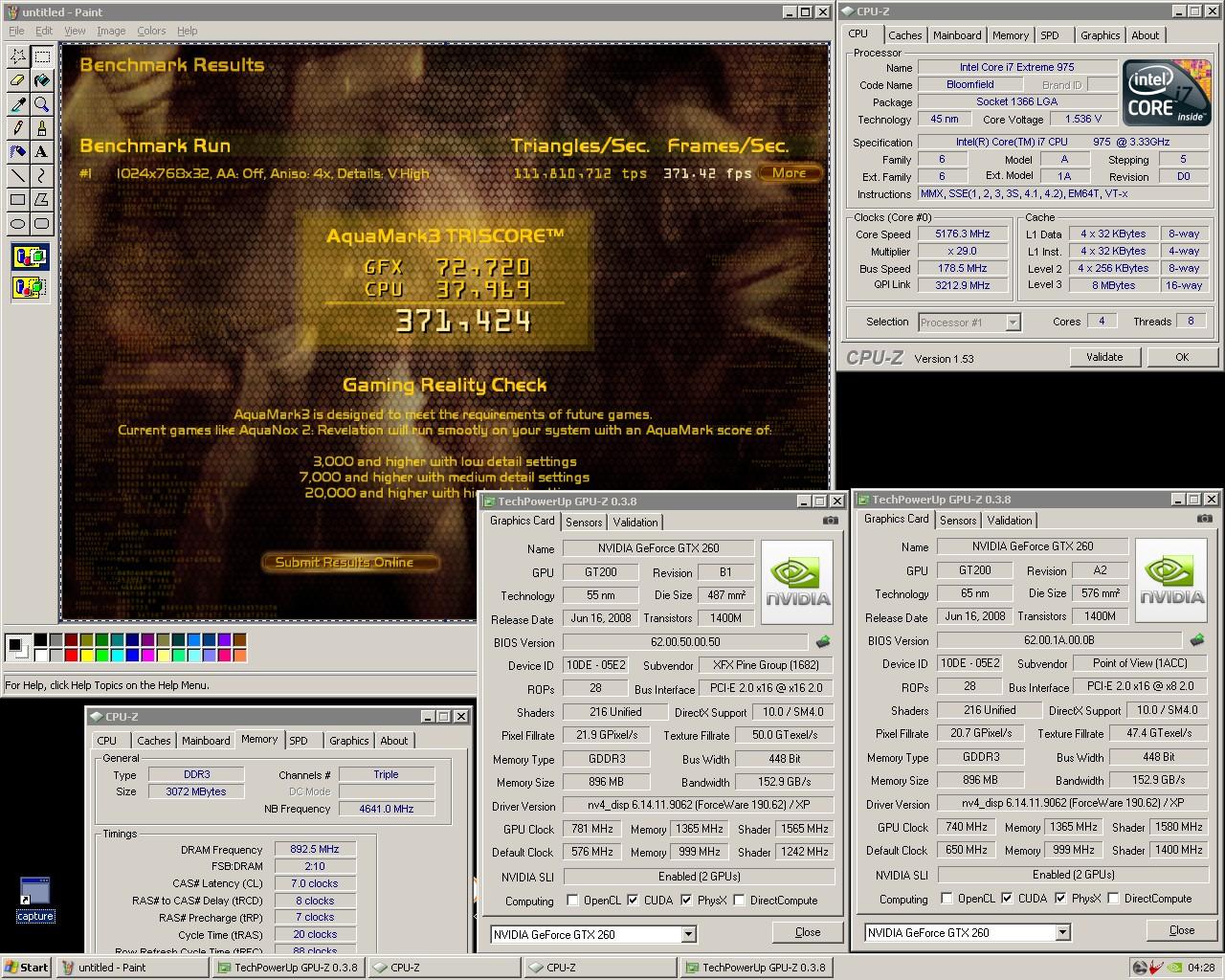The height and width of the screenshot is (980, 1225).
Task: Toggle PhysX checkbox in right GPU-Z window
Action: pos(1060,899)
